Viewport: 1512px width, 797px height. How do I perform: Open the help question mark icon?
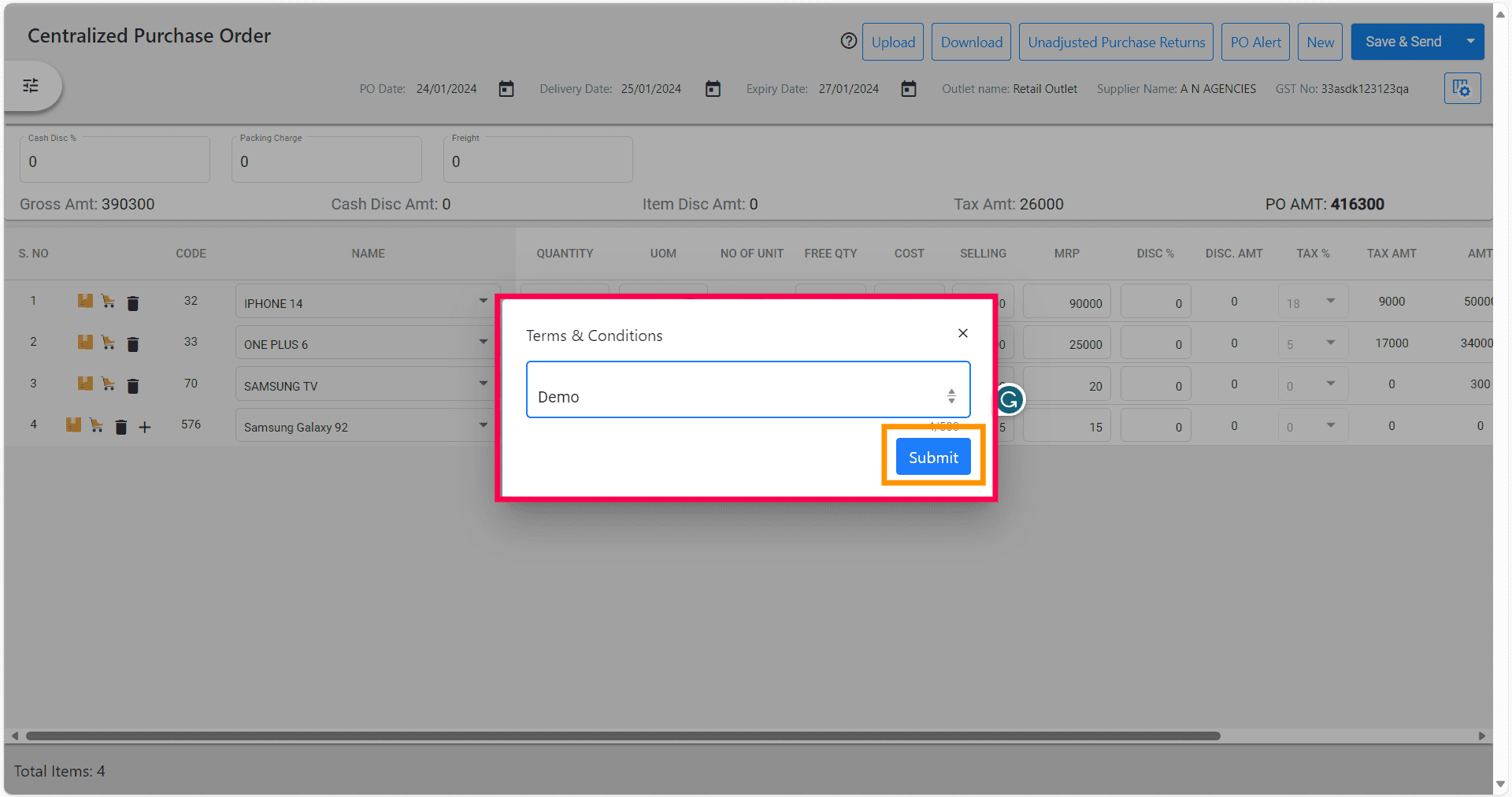pyautogui.click(x=848, y=42)
